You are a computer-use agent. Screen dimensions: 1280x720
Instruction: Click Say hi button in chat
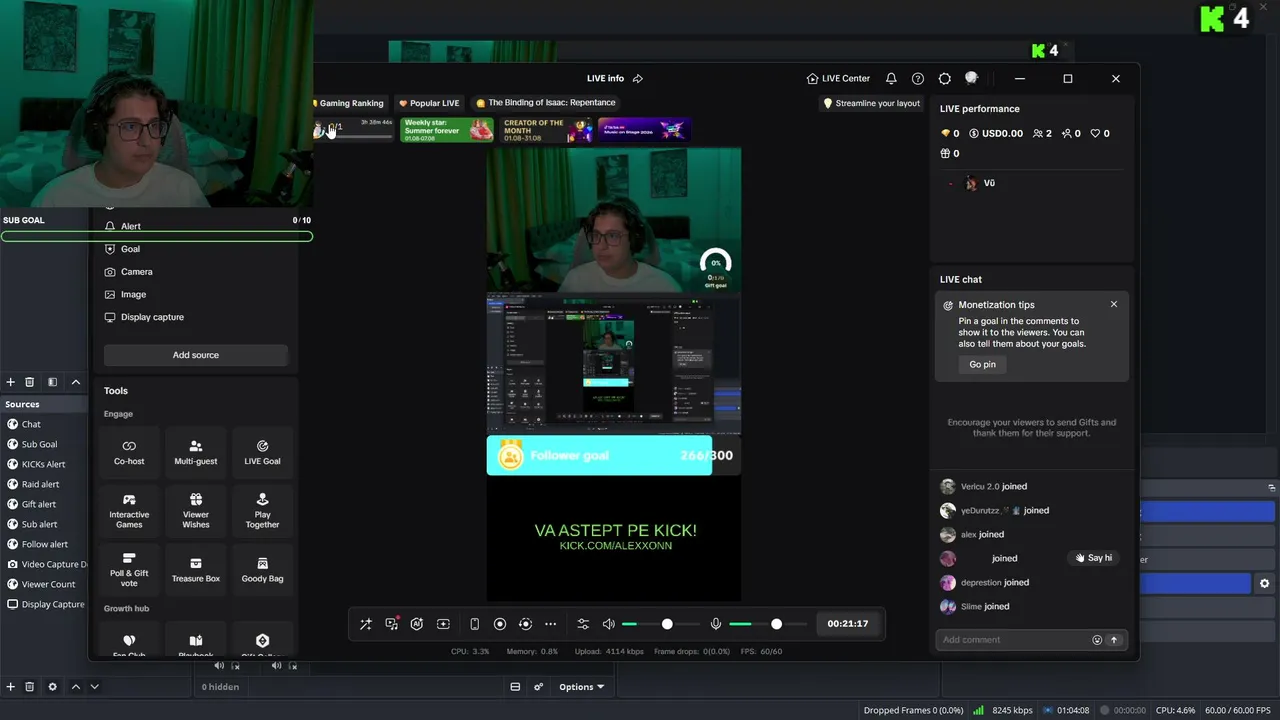click(1093, 558)
